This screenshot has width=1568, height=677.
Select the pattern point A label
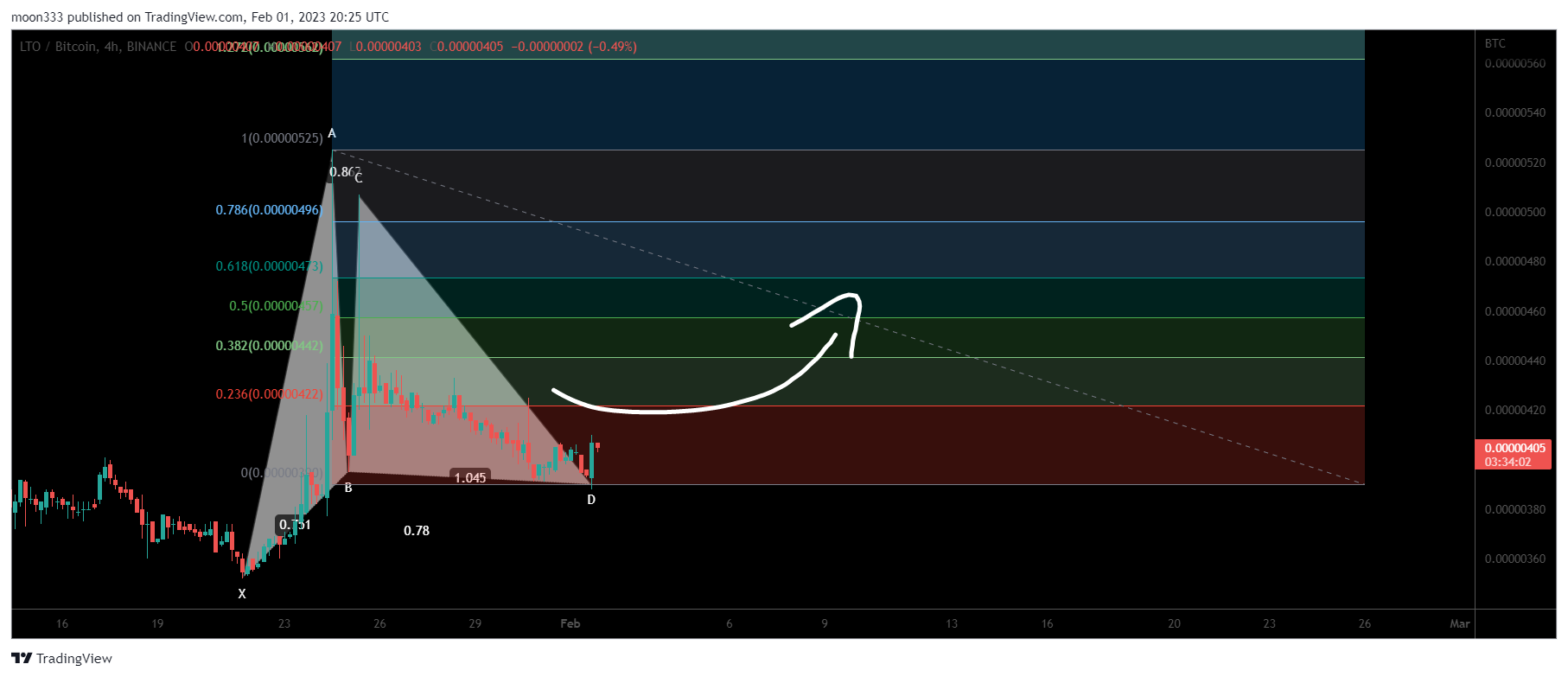[332, 133]
